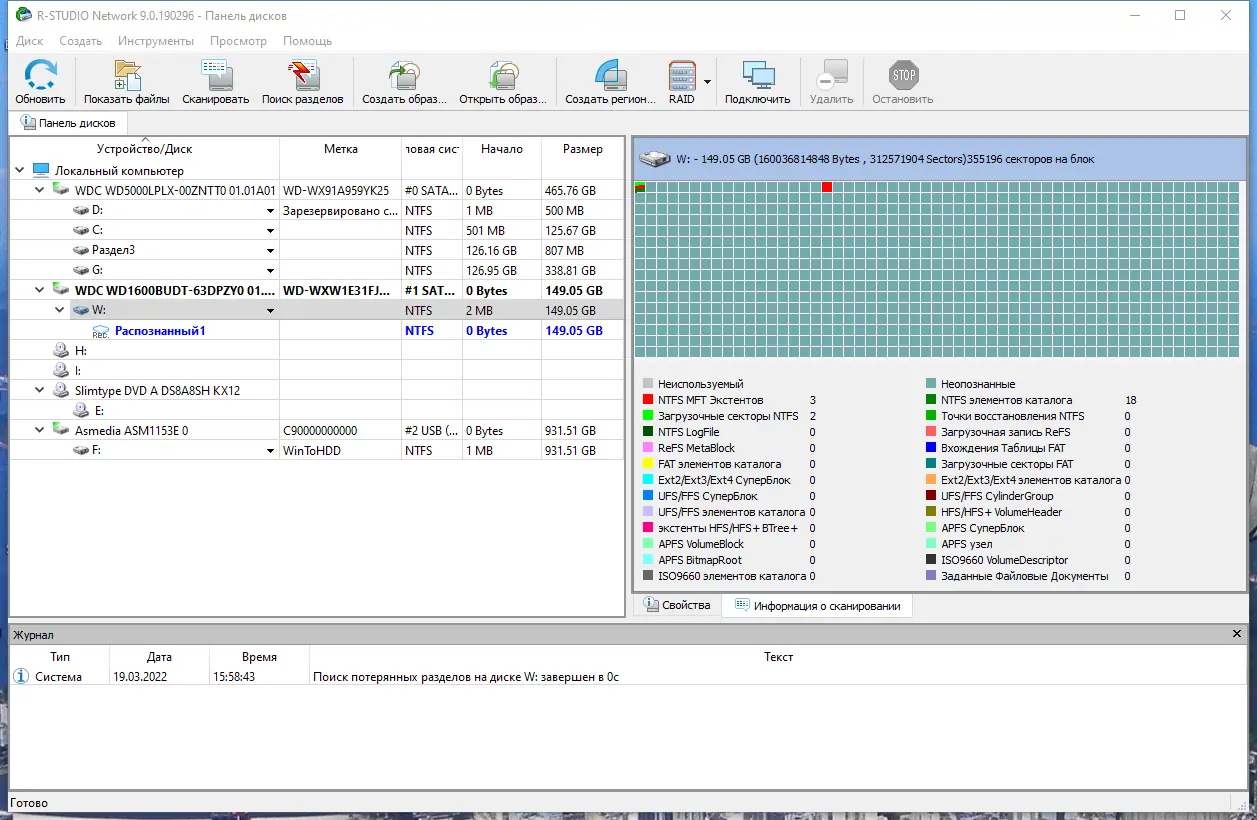Click the Дата column header in Журнал

159,657
